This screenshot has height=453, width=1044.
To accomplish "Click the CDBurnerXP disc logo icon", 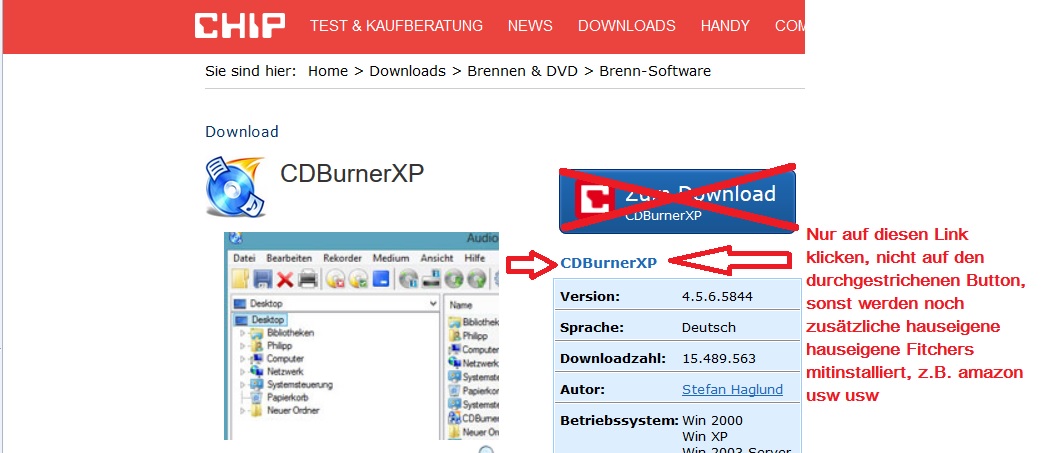I will (235, 187).
